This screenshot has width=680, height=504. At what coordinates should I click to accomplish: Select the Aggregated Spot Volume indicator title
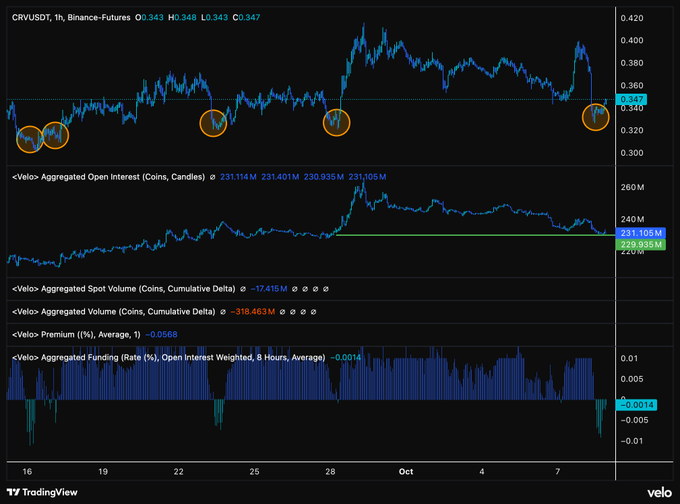click(124, 289)
